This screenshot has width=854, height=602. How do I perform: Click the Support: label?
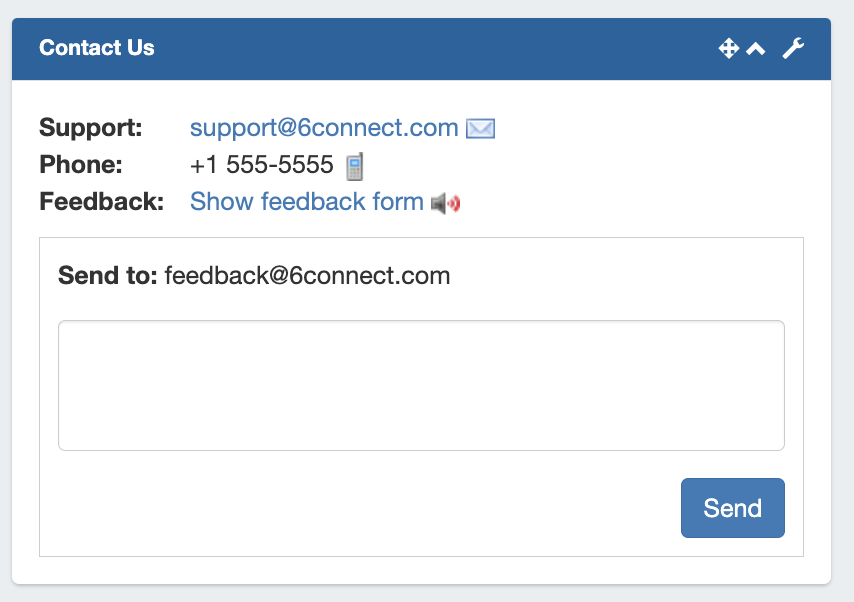point(91,128)
